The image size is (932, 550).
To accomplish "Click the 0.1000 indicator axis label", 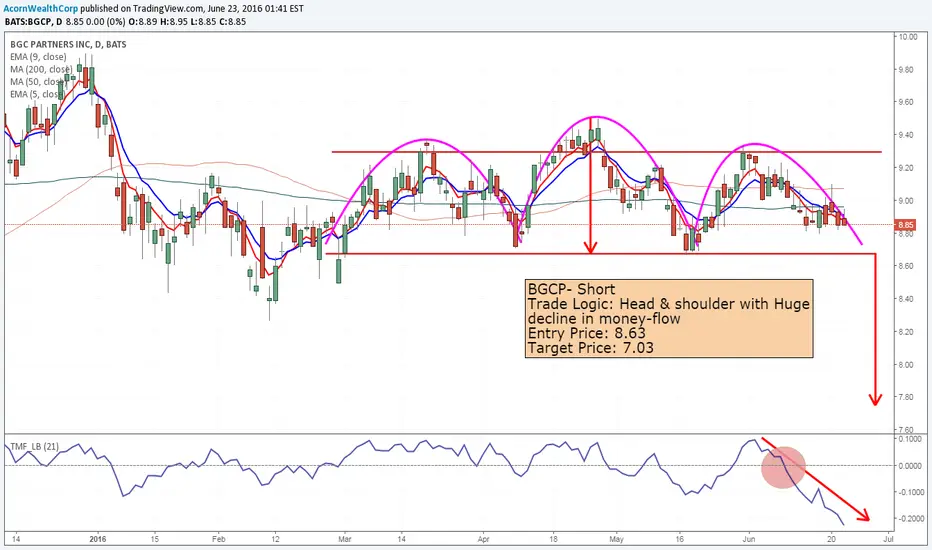I will [911, 439].
